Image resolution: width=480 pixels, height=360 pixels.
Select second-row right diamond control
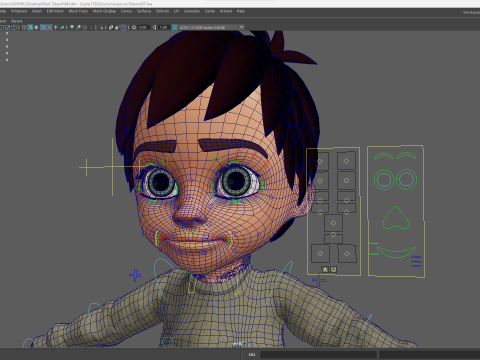(346, 180)
